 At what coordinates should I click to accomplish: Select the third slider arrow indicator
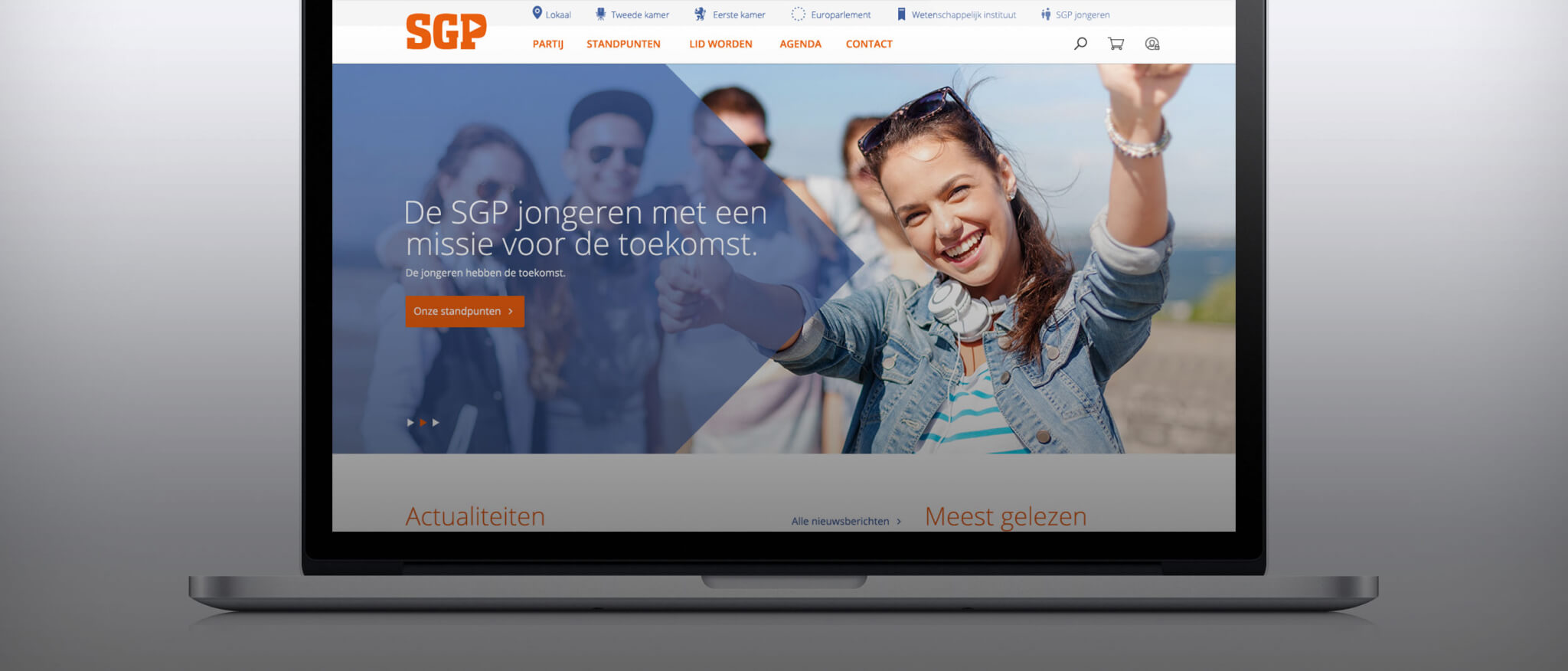click(x=436, y=422)
